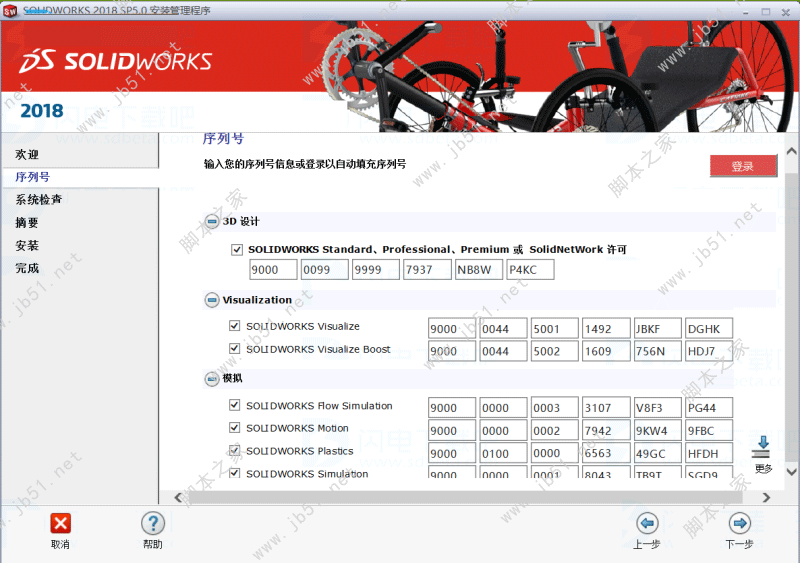Click Visualize Boost serial field 5002
Viewport: 800px width, 563px height.
click(x=555, y=351)
